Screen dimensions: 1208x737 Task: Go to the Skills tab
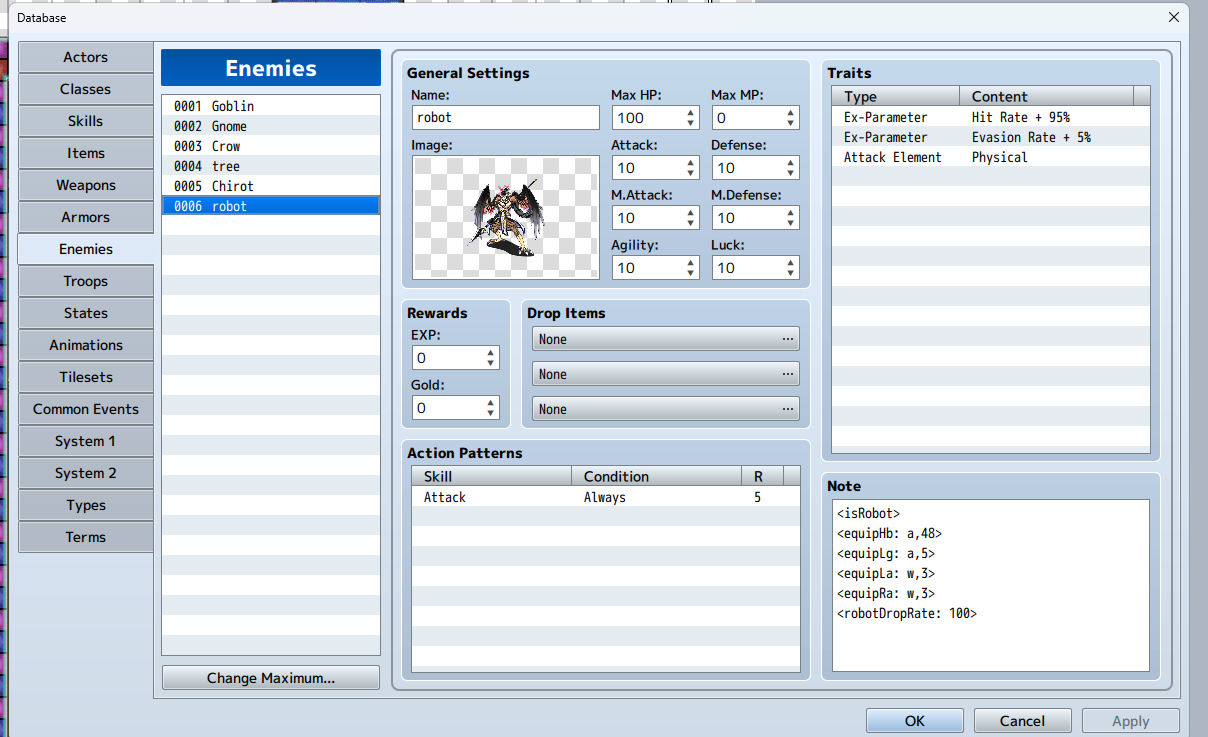click(x=86, y=121)
